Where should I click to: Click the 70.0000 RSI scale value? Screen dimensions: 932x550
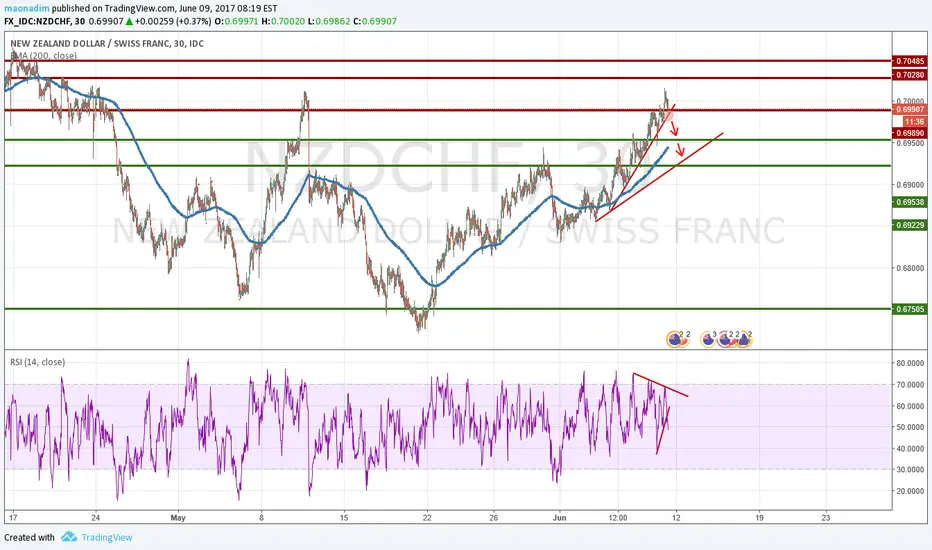(x=910, y=385)
